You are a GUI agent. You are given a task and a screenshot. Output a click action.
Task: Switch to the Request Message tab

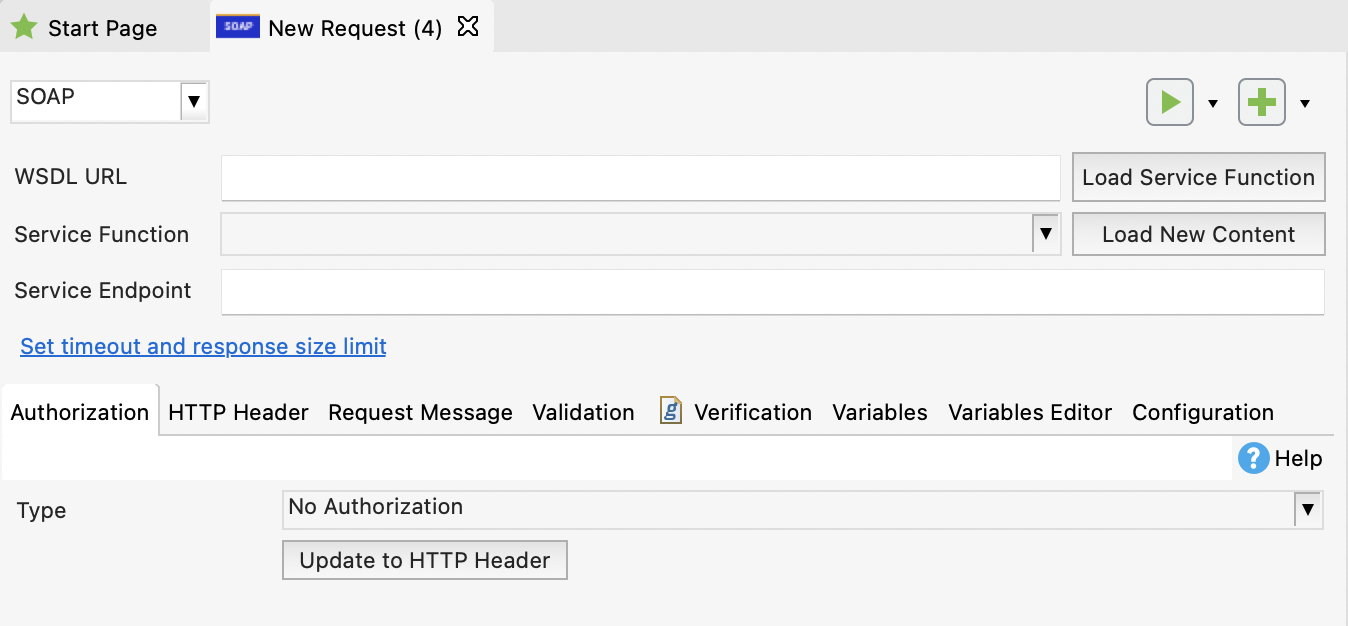click(419, 412)
